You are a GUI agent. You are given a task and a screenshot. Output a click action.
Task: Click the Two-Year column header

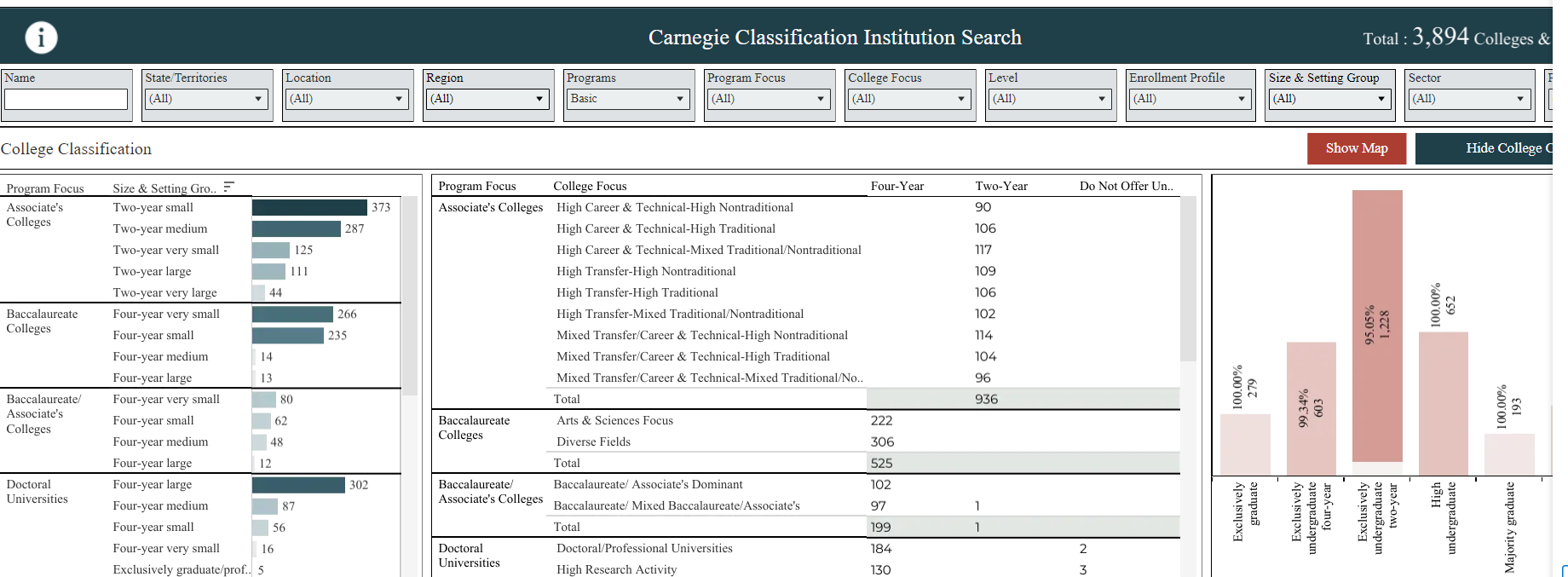(x=1001, y=186)
